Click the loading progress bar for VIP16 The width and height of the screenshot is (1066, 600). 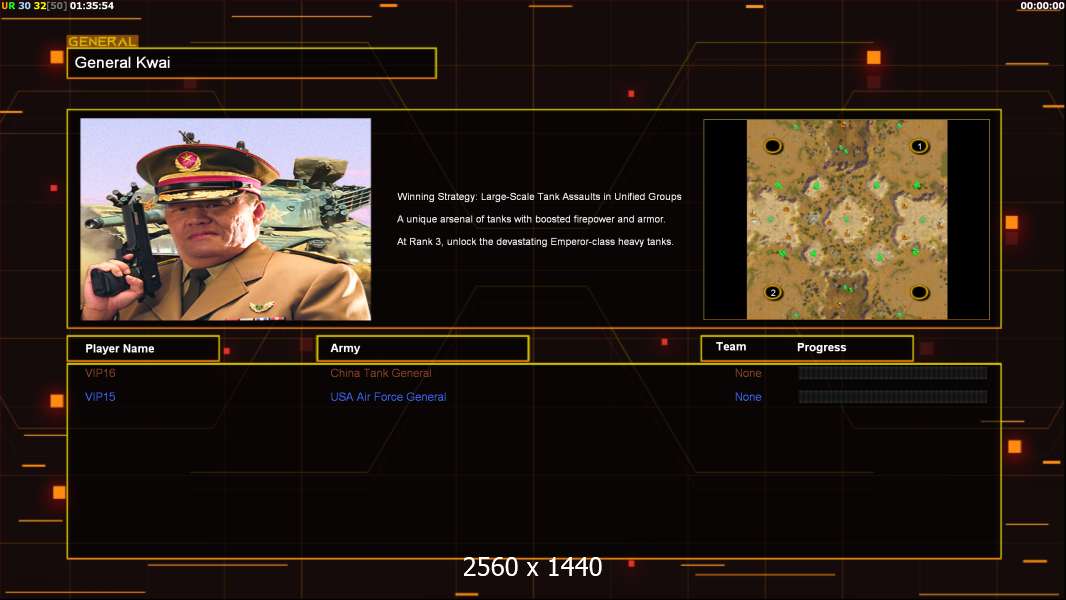tap(892, 373)
